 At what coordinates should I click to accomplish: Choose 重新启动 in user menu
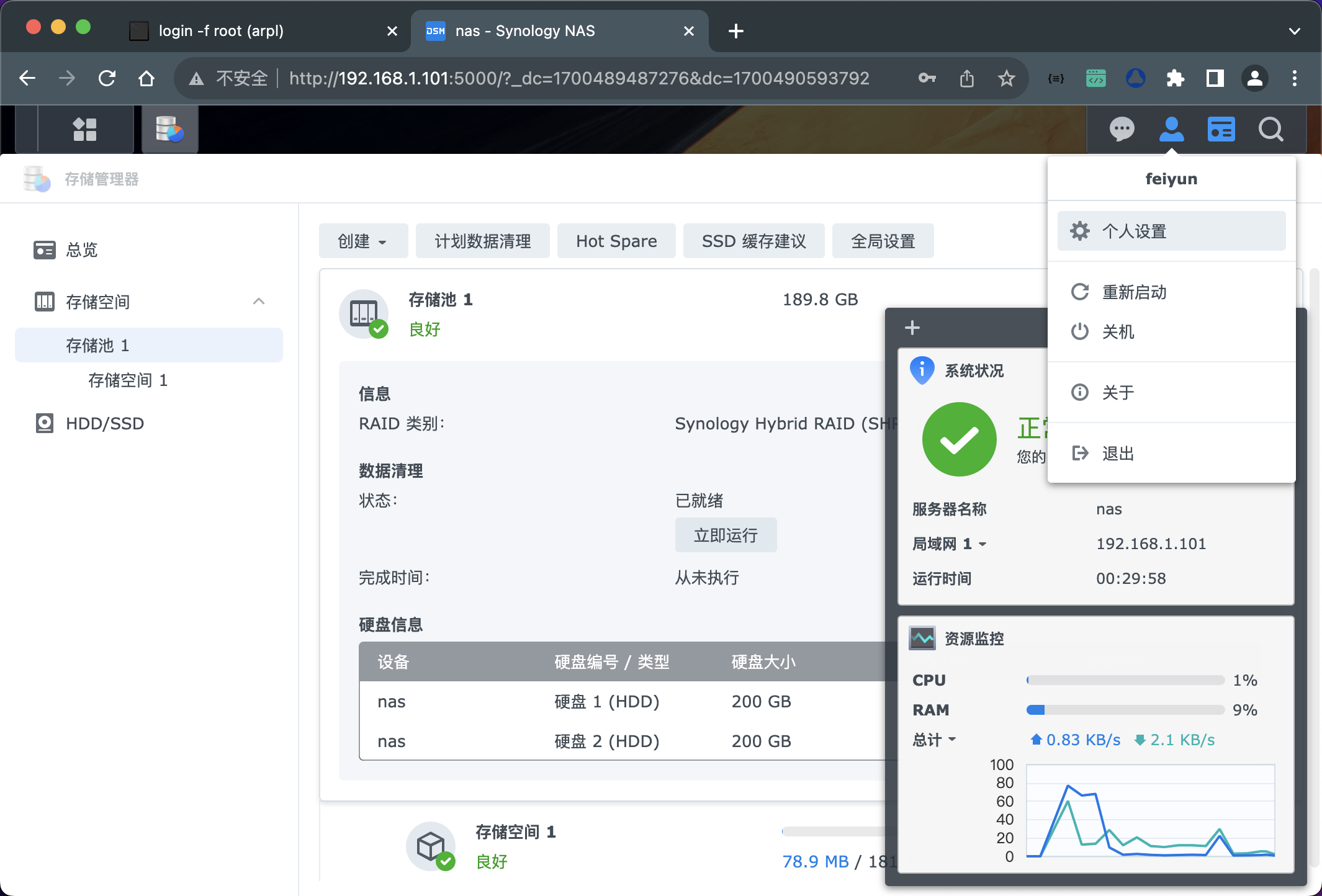[1171, 292]
